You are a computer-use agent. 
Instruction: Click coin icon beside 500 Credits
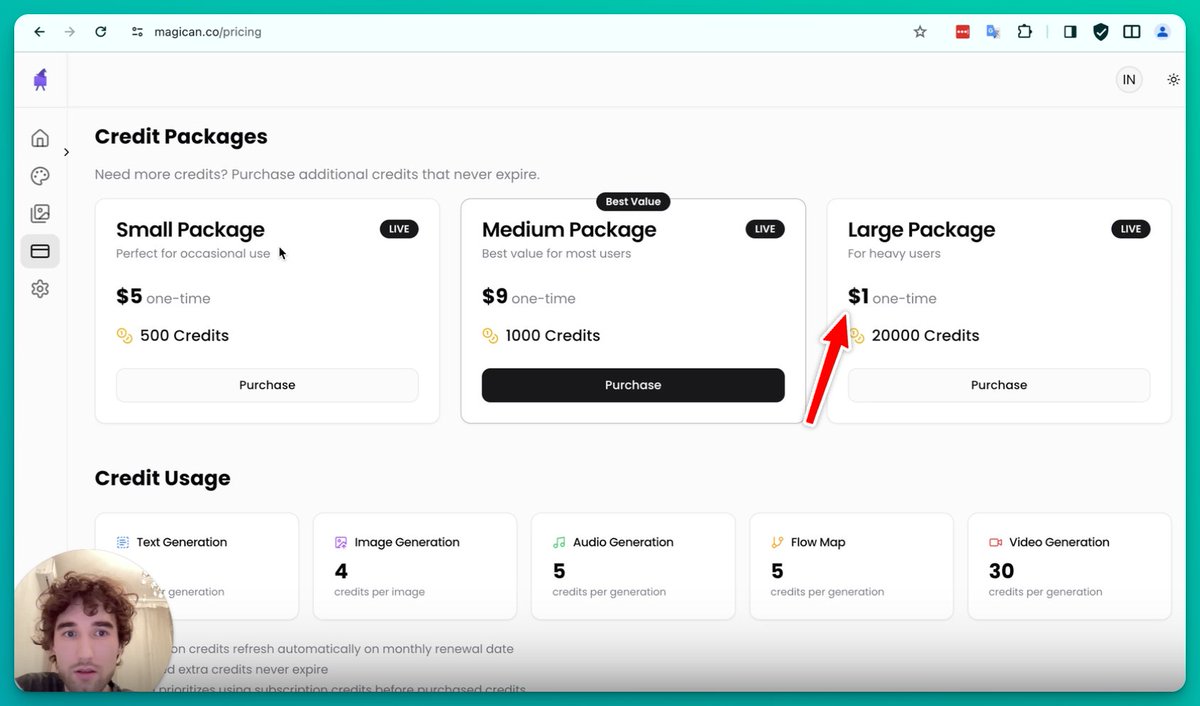124,336
